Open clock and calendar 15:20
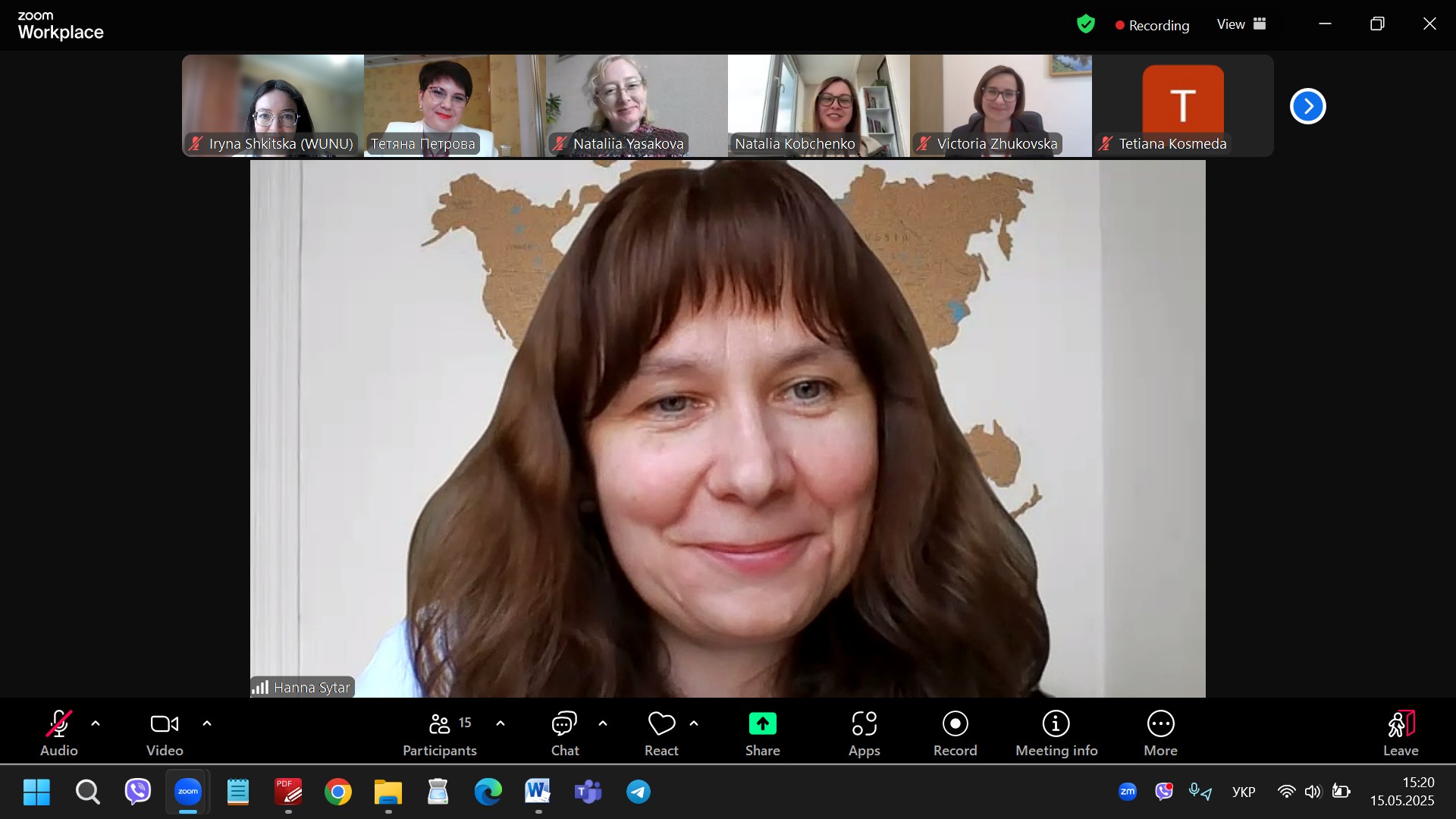The width and height of the screenshot is (1456, 819). (x=1402, y=792)
